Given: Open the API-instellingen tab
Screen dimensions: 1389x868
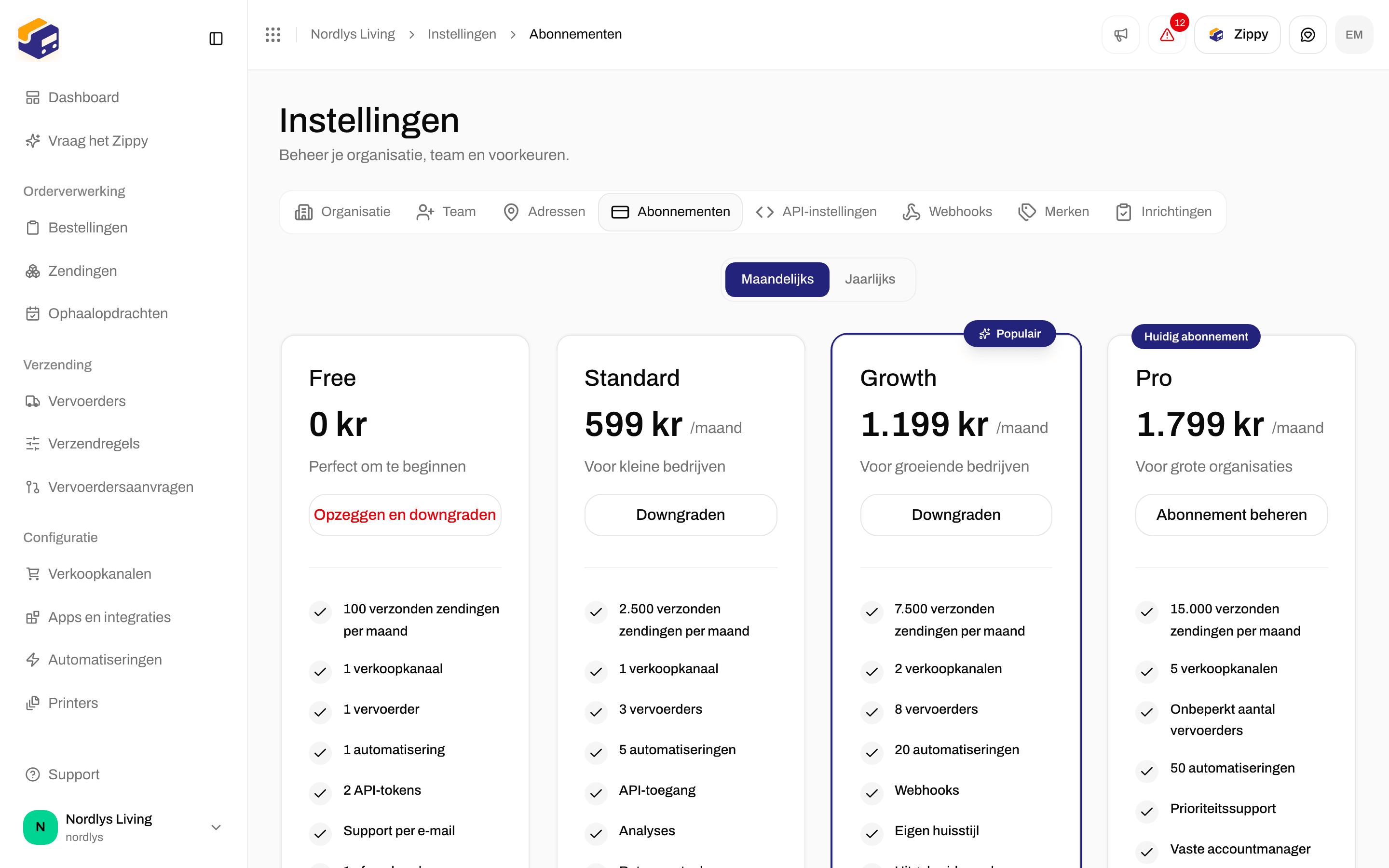Looking at the screenshot, I should (816, 212).
